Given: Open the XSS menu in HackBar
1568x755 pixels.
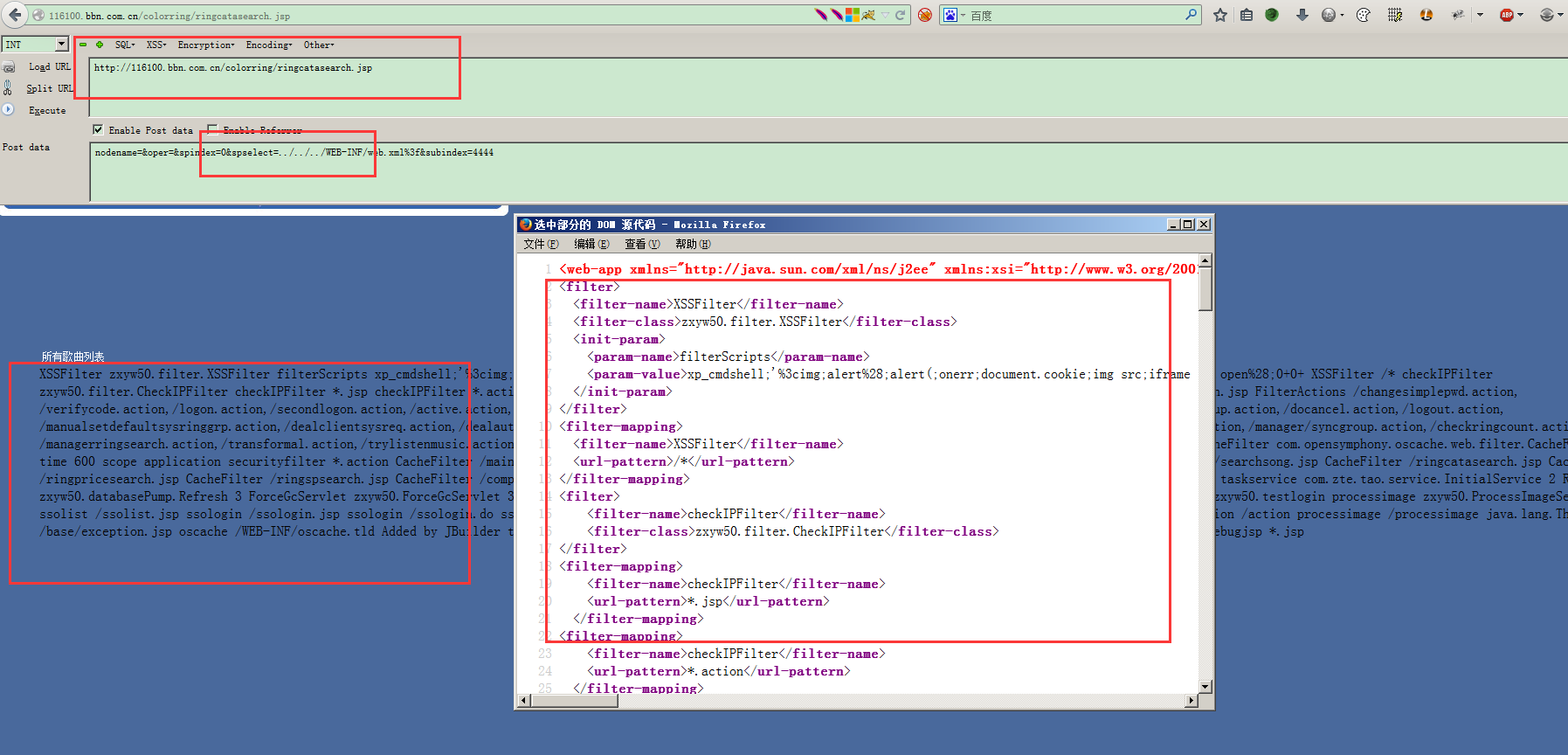Looking at the screenshot, I should pyautogui.click(x=156, y=45).
